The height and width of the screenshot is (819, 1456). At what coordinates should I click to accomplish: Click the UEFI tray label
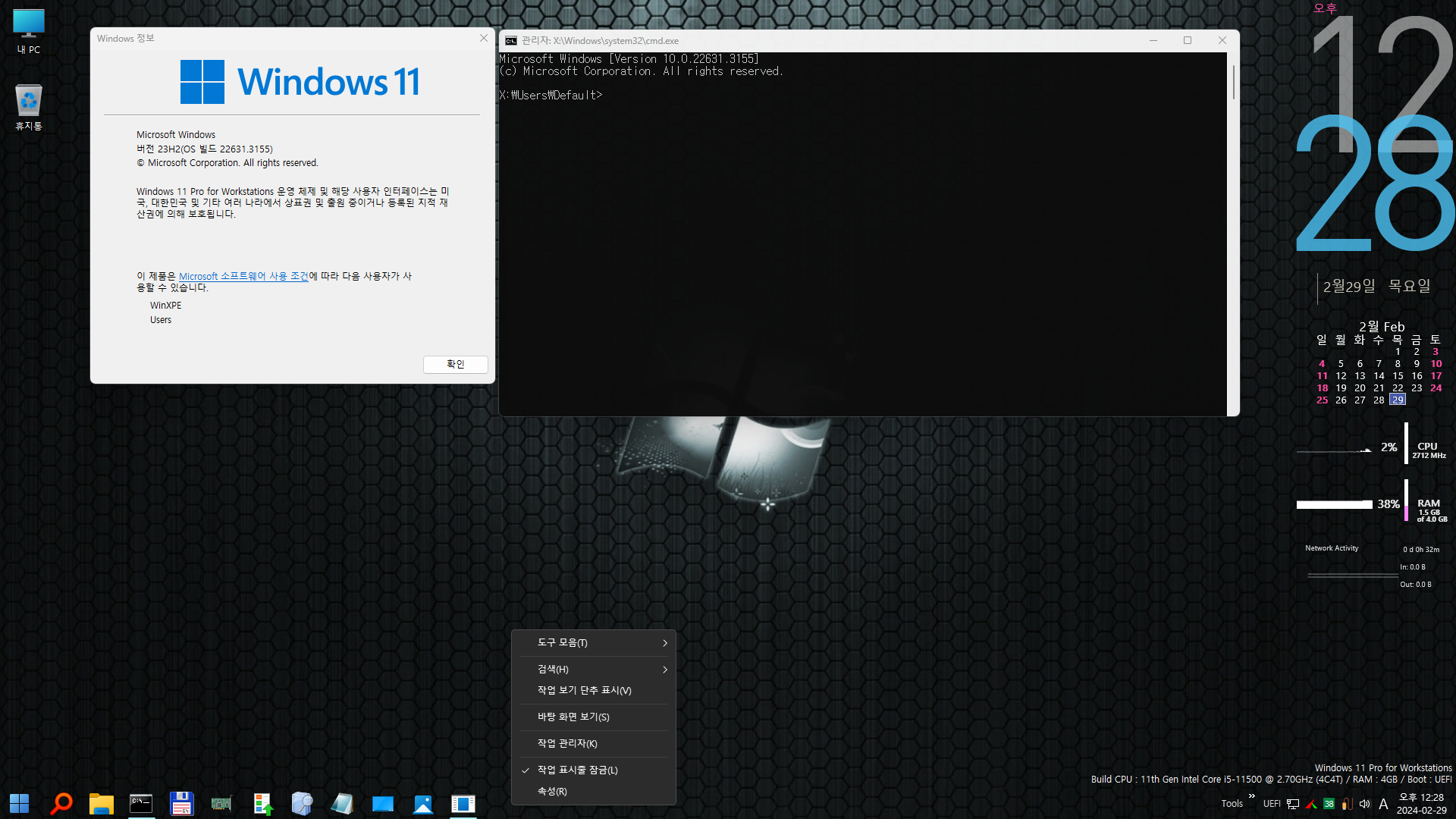point(1272,804)
